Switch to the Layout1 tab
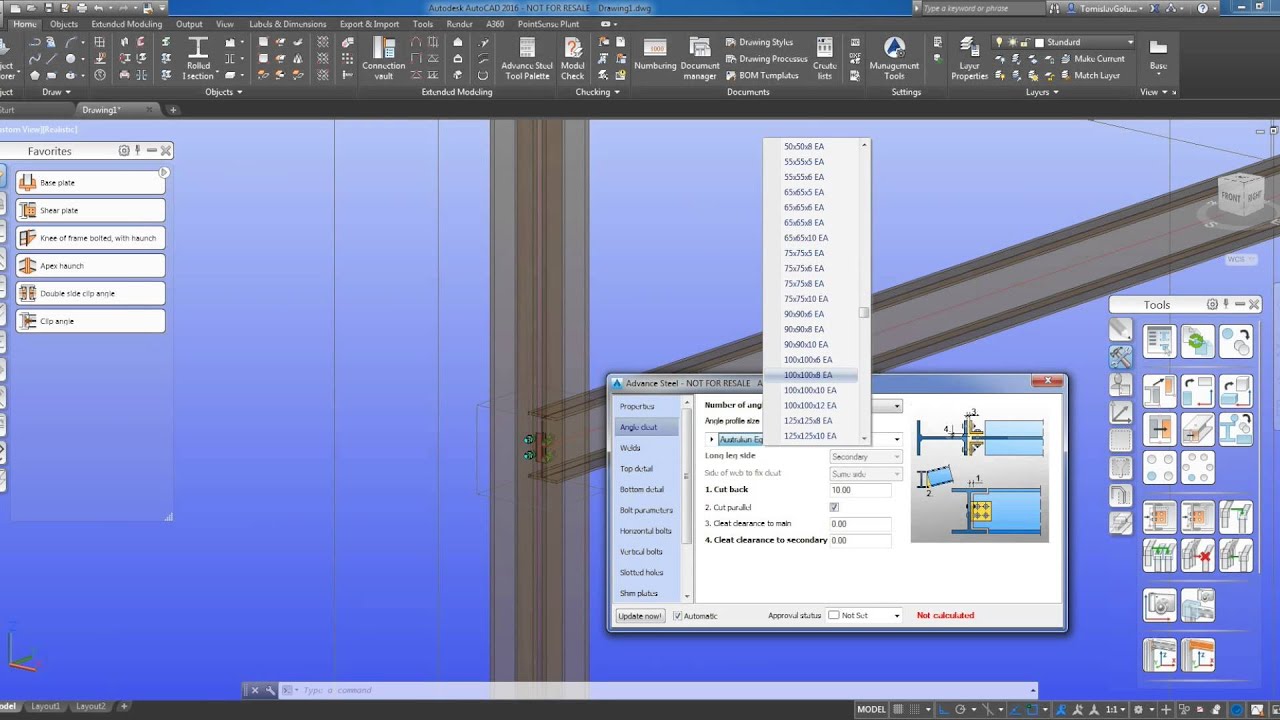This screenshot has height=720, width=1280. pyautogui.click(x=45, y=706)
